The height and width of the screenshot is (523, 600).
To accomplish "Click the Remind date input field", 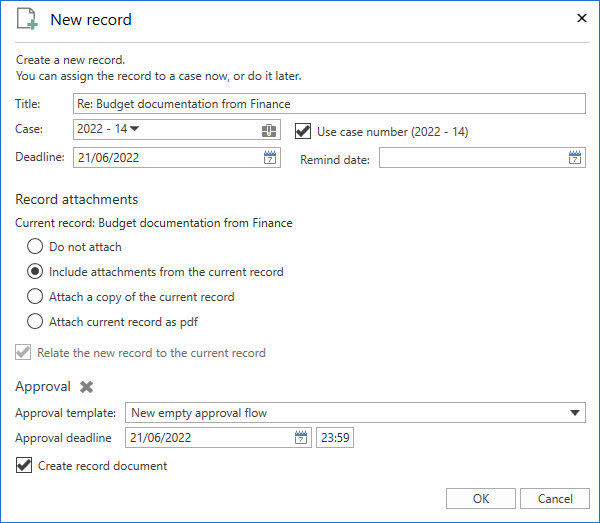I will click(x=470, y=158).
